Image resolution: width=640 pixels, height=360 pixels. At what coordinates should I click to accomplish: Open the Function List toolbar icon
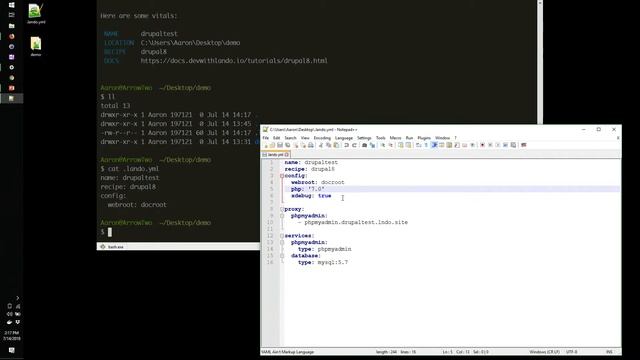click(456, 145)
